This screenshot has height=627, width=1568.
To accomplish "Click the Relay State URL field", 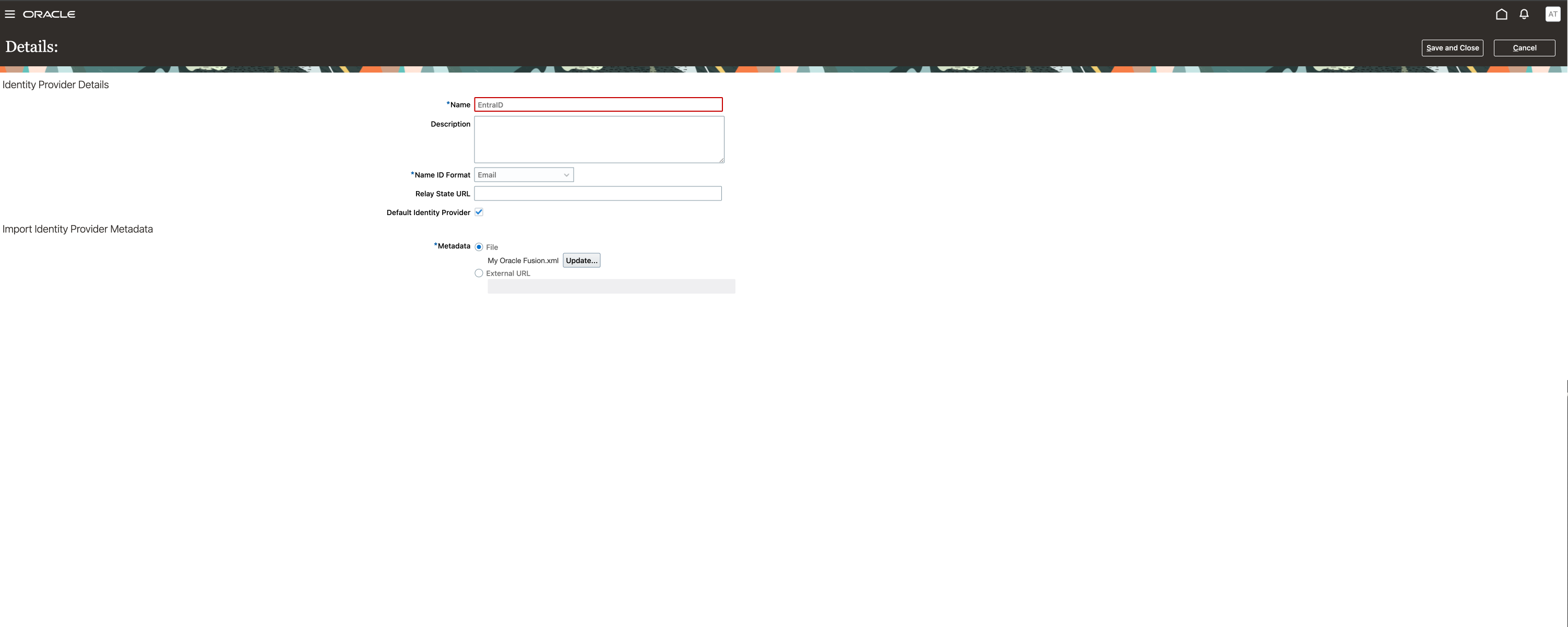I will (x=597, y=194).
